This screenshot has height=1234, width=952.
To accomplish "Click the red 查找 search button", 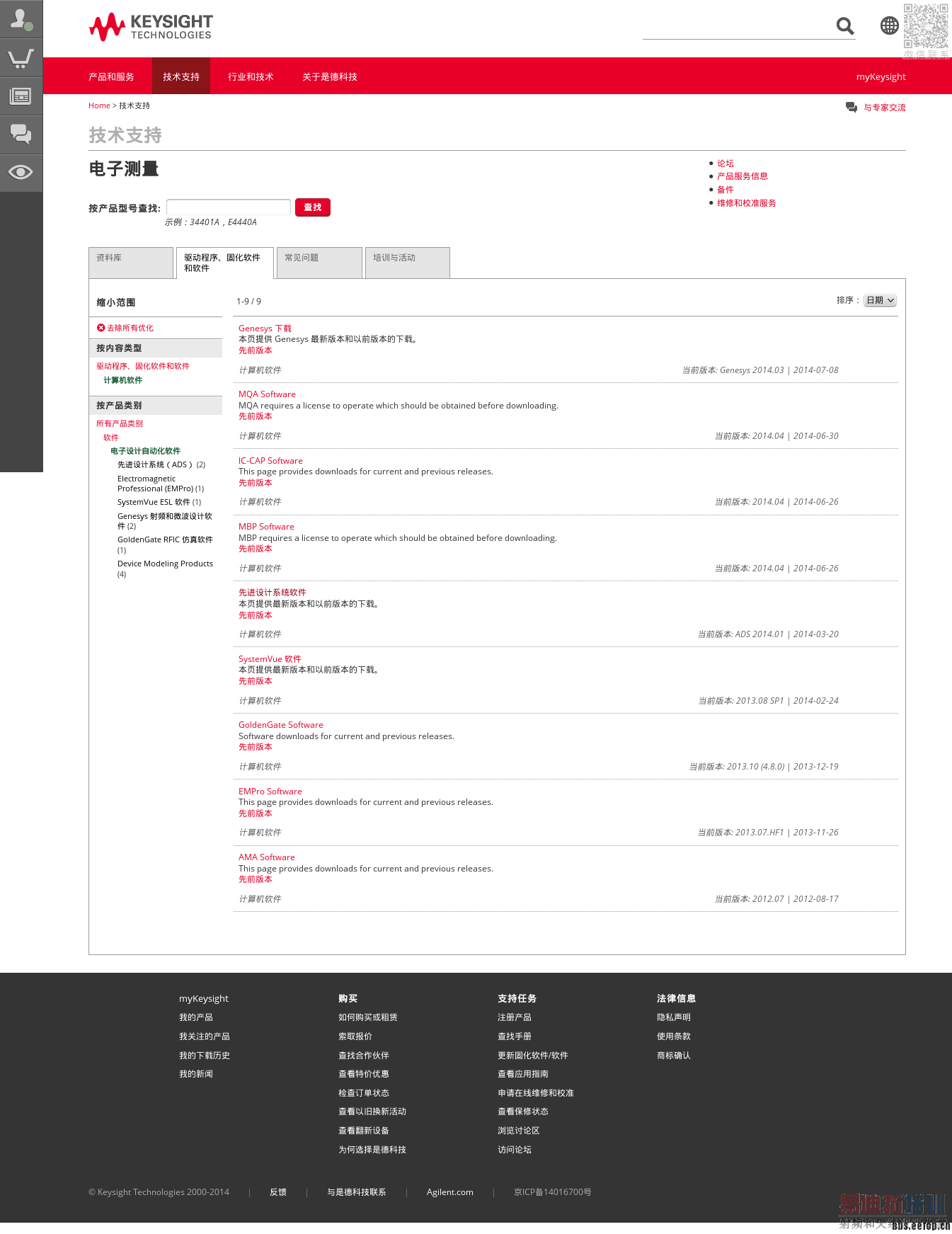I will click(x=313, y=207).
